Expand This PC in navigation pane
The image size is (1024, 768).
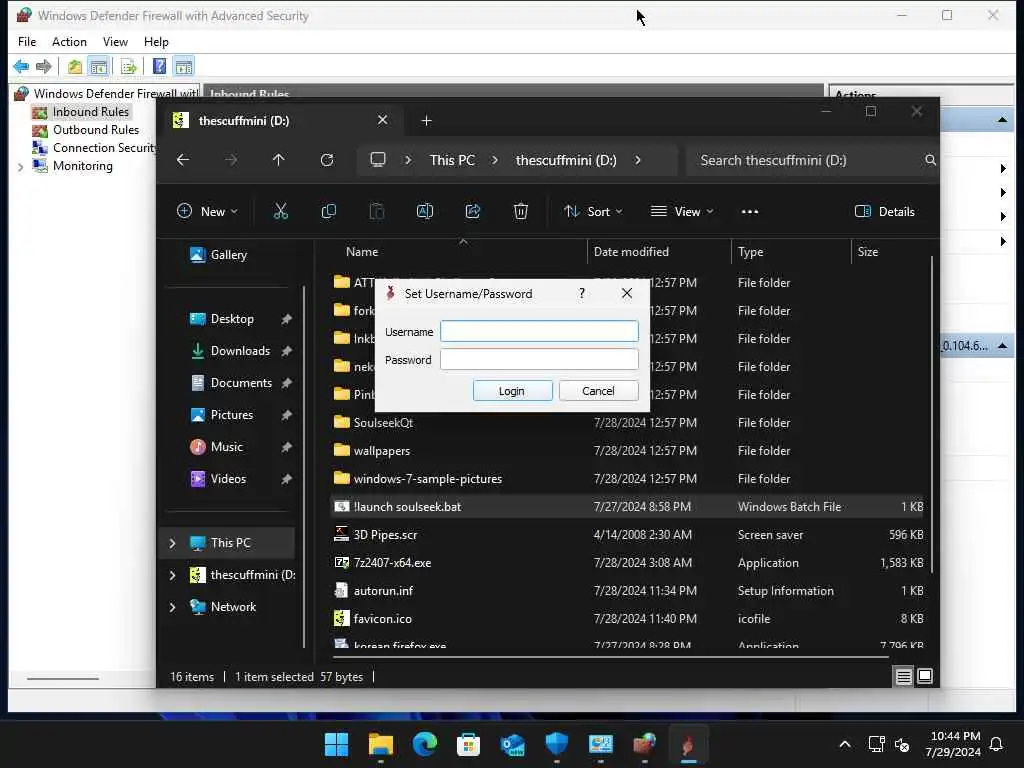click(172, 543)
